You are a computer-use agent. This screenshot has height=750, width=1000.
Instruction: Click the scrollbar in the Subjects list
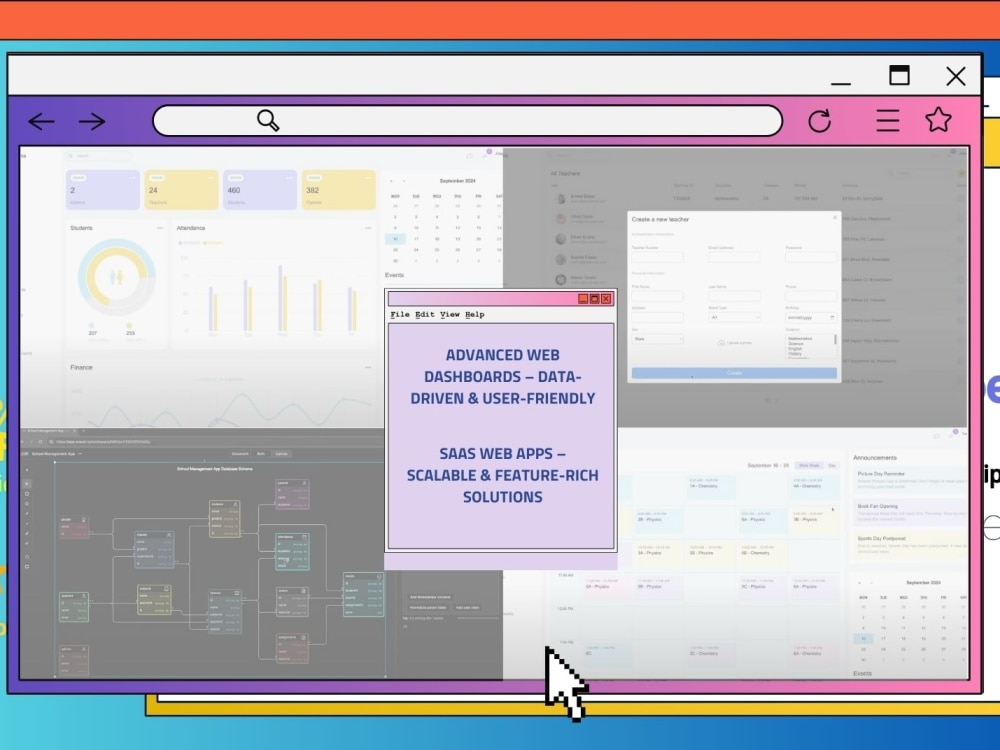pyautogui.click(x=835, y=341)
